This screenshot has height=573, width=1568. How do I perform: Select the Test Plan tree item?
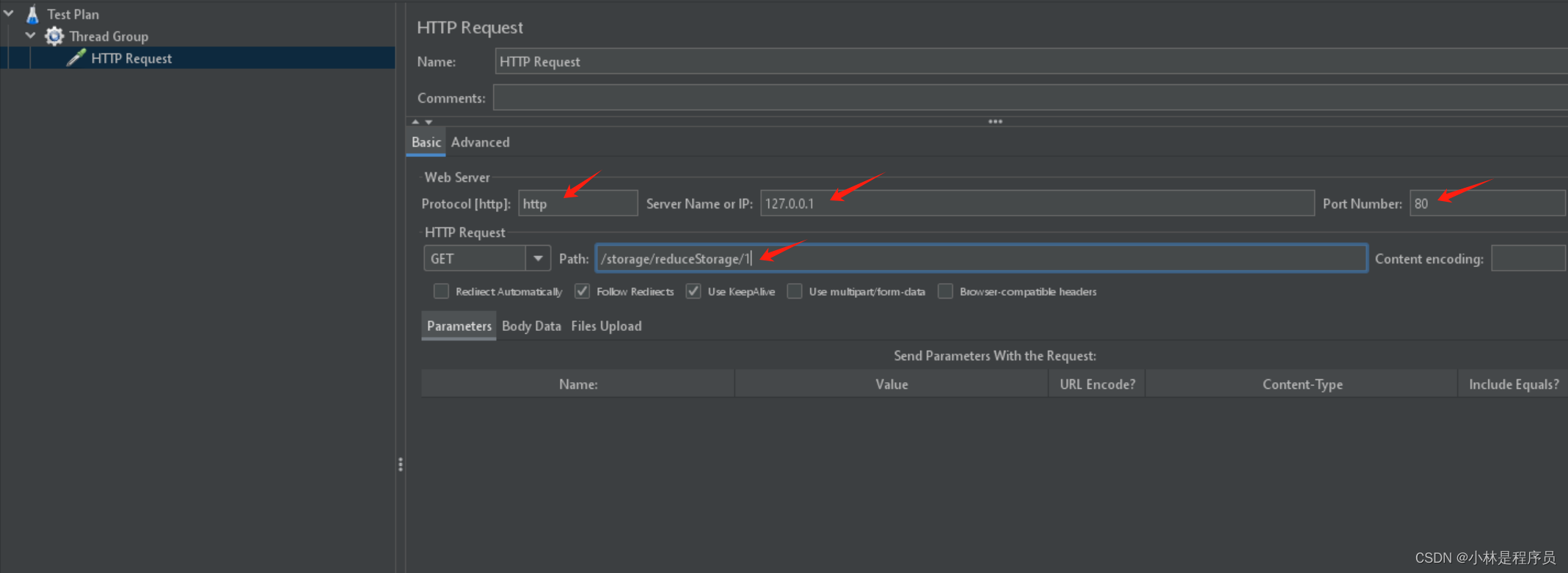click(x=73, y=14)
